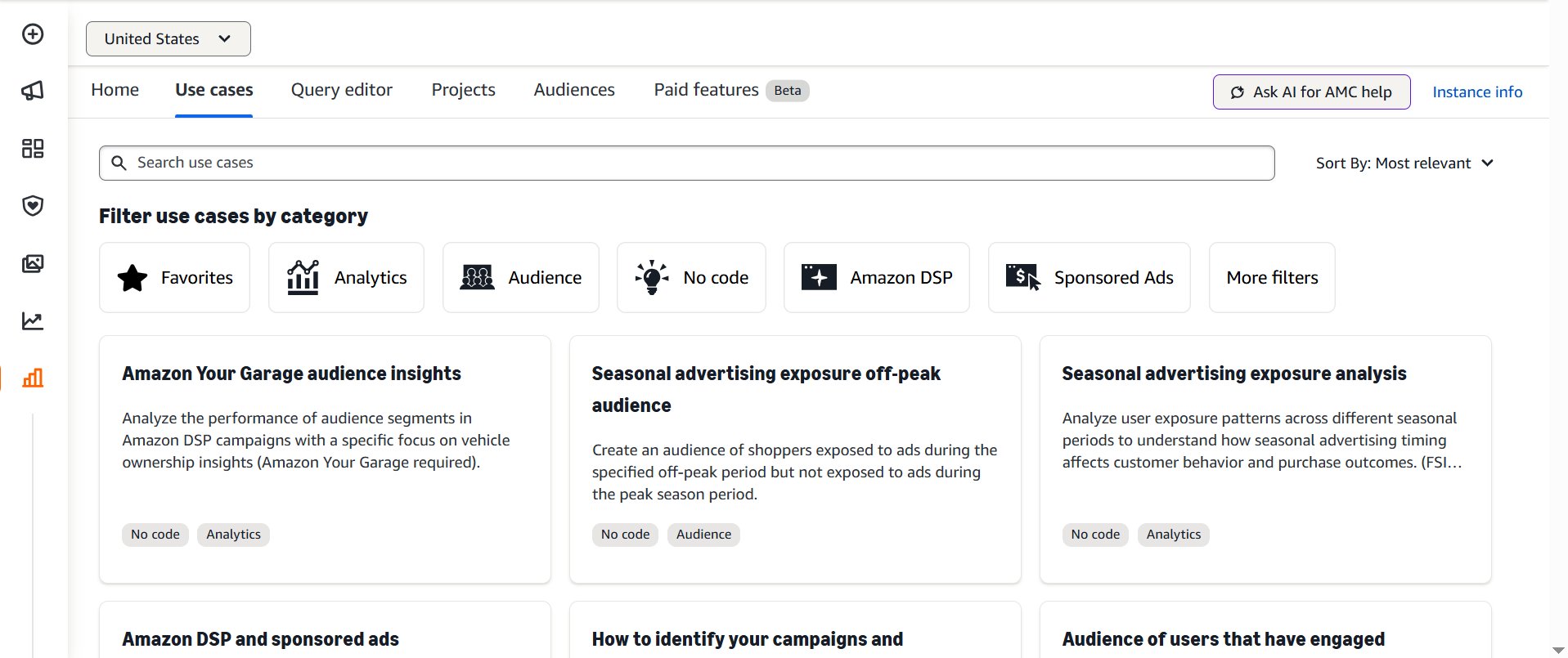
Task: Filter use cases by Sponsored Ads
Action: (1089, 277)
